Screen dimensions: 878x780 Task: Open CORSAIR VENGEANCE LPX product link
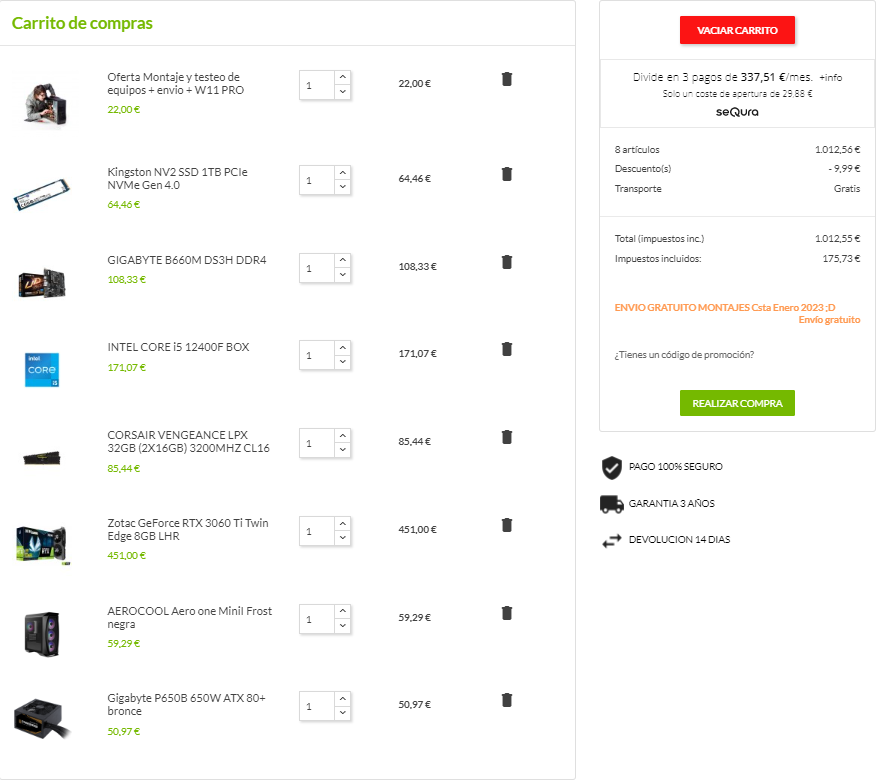point(189,442)
